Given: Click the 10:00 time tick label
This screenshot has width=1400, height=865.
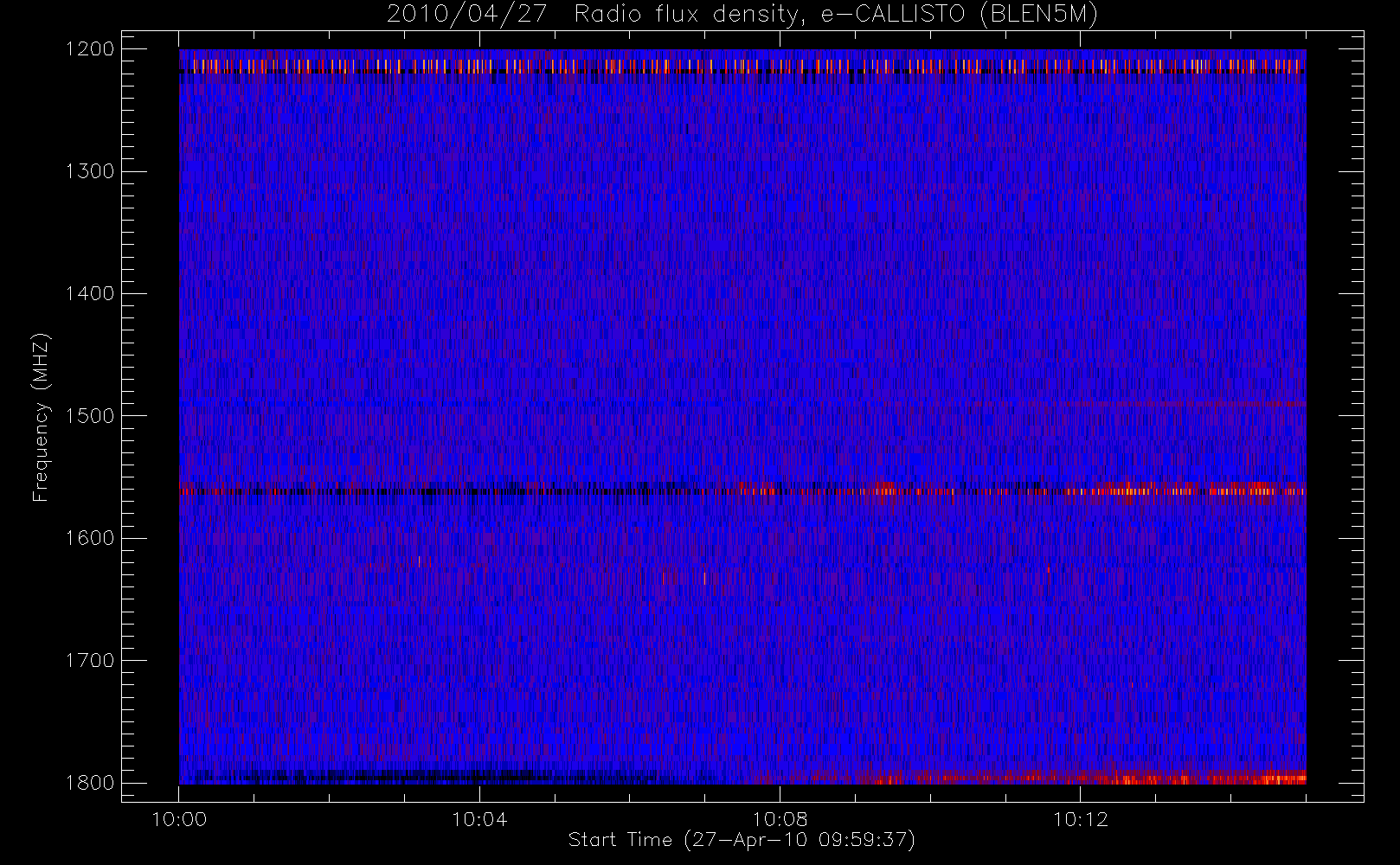Looking at the screenshot, I should [x=179, y=819].
